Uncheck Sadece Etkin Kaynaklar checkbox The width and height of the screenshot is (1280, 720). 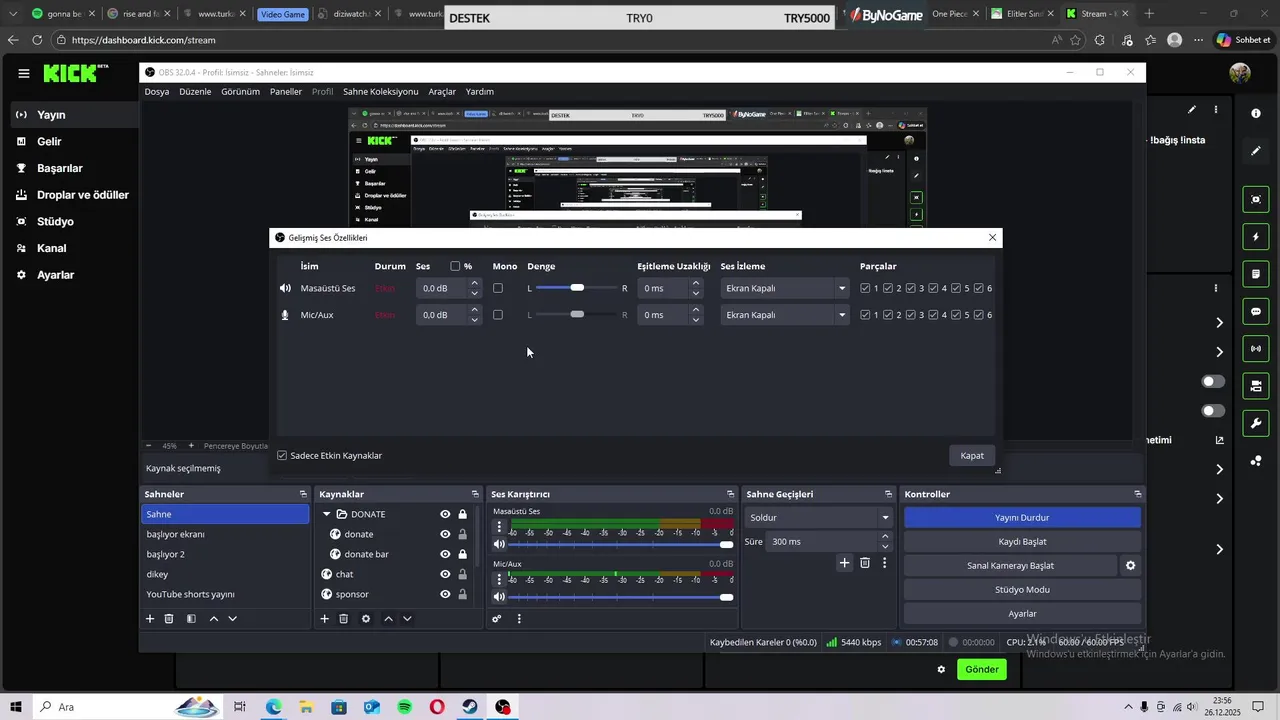tap(282, 455)
